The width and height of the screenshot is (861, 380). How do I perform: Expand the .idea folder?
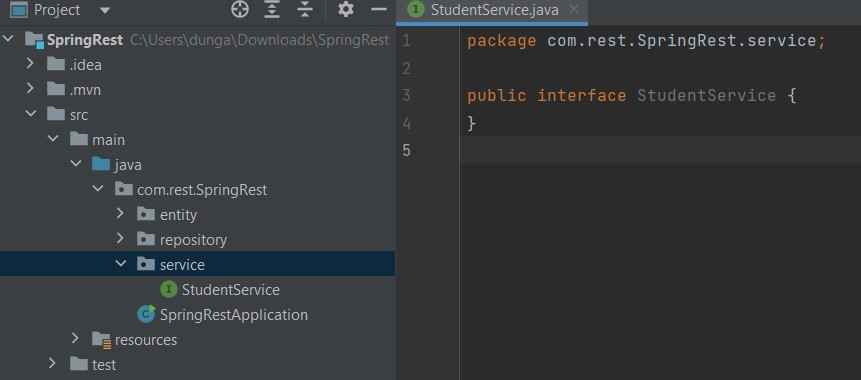[x=30, y=64]
